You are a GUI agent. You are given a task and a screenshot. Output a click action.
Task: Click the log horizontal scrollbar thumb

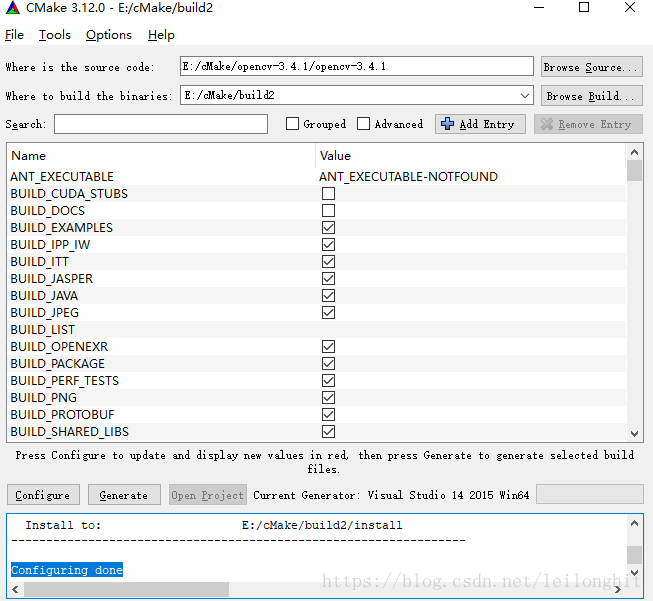[x=126, y=589]
